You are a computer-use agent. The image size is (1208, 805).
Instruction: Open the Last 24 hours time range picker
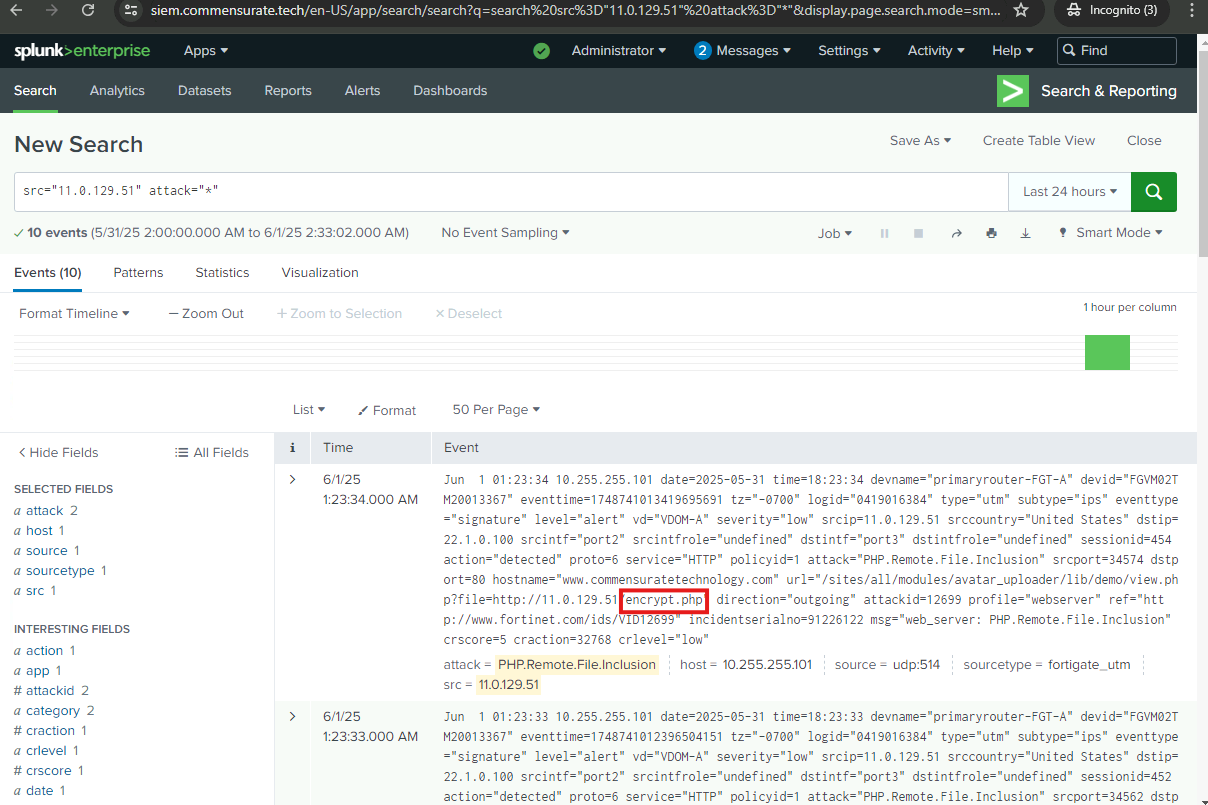(1069, 192)
